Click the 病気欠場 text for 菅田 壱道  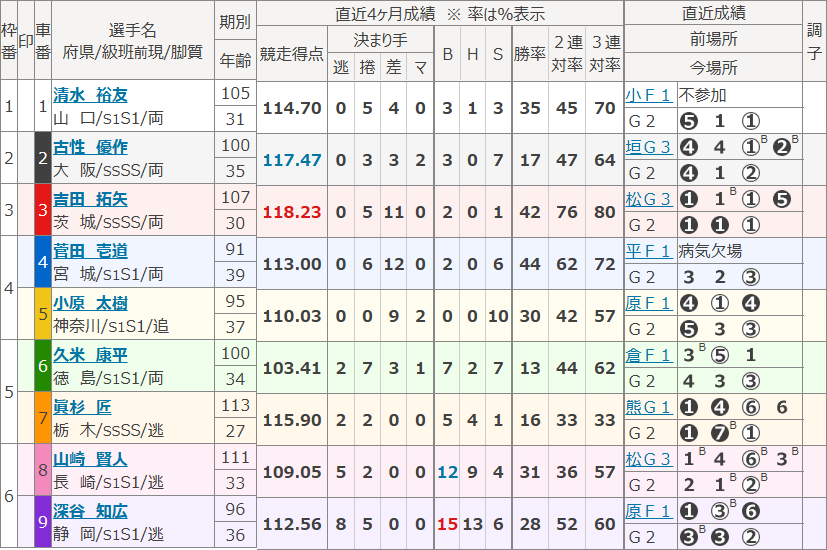710,251
